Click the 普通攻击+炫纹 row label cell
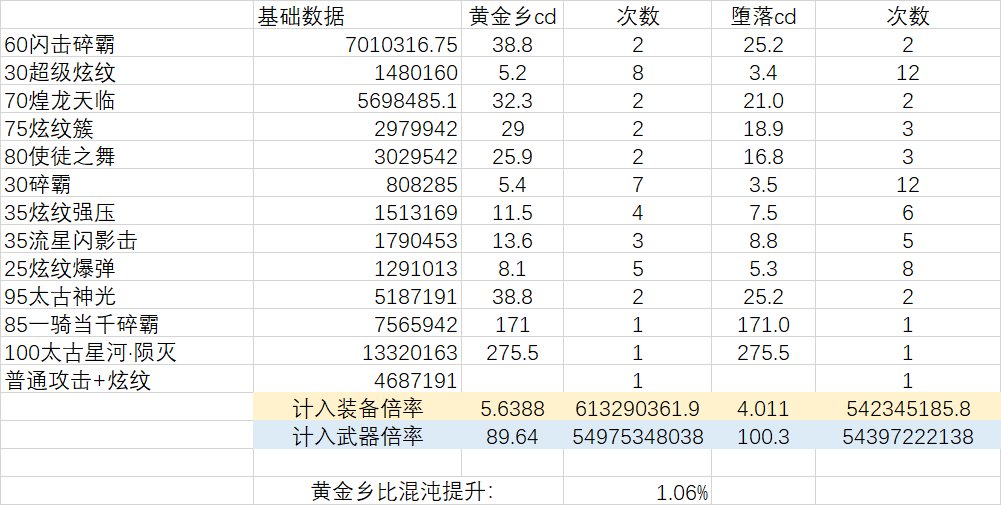This screenshot has height=505, width=1001. pyautogui.click(x=126, y=381)
